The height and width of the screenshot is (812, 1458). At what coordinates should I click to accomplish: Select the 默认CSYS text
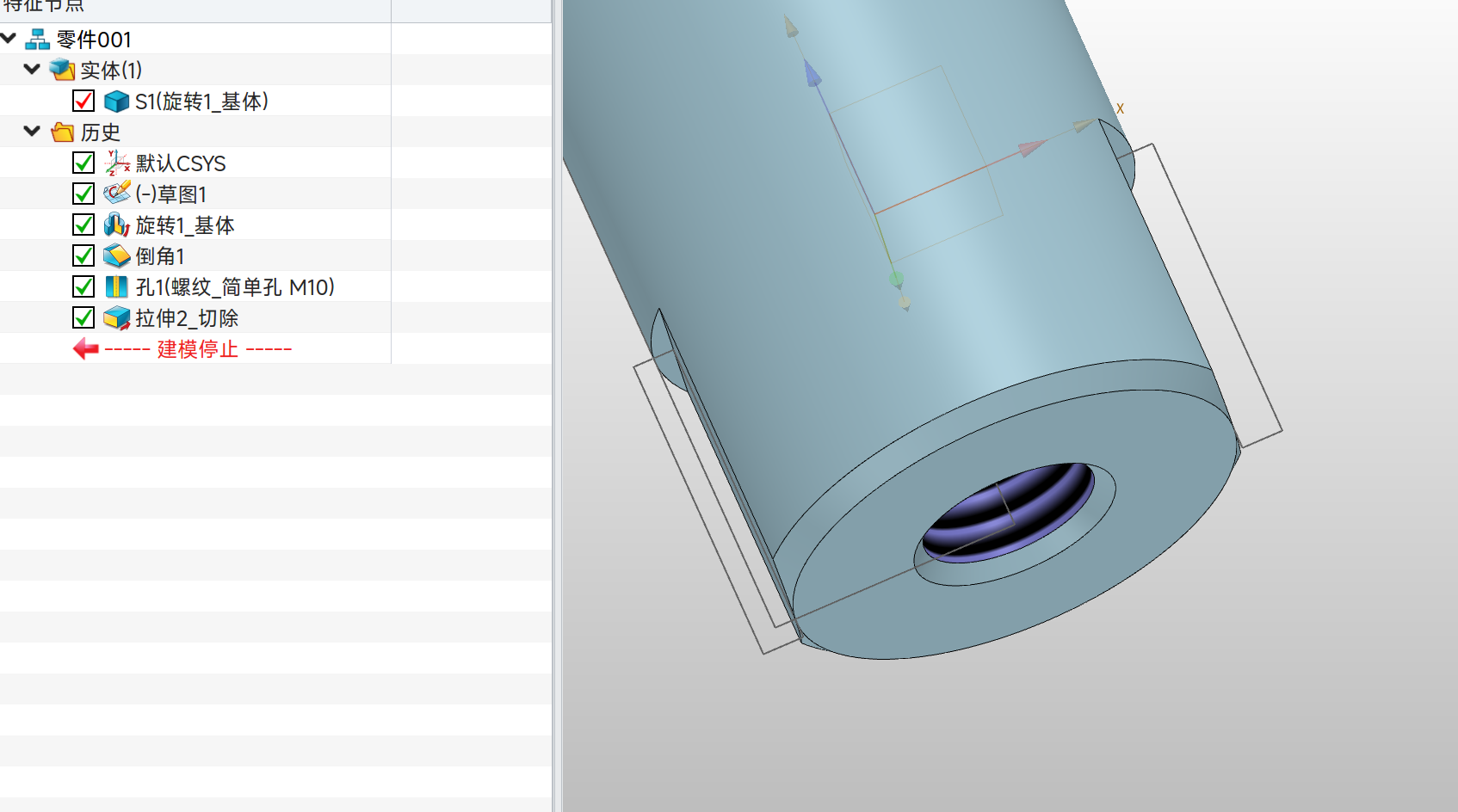(181, 163)
